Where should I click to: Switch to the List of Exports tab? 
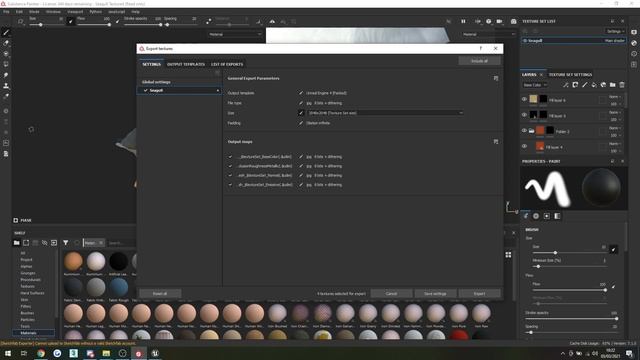[227, 64]
